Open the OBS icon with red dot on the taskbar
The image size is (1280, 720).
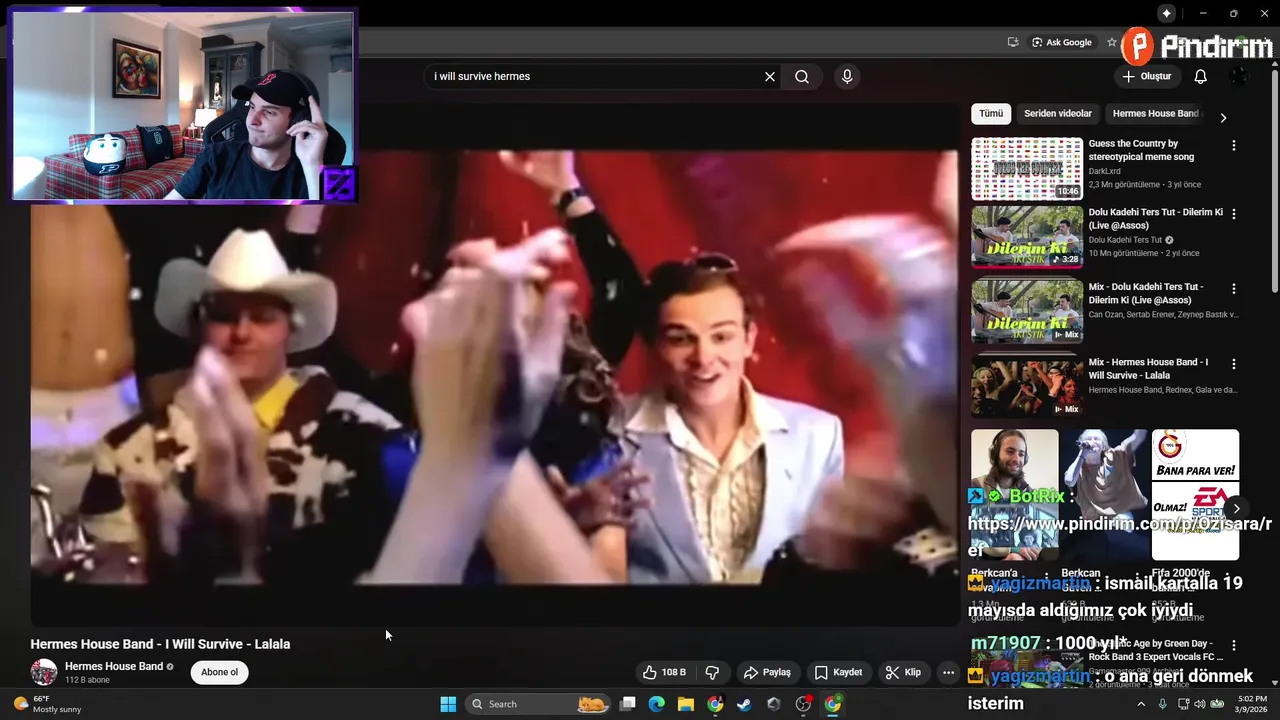(x=803, y=704)
